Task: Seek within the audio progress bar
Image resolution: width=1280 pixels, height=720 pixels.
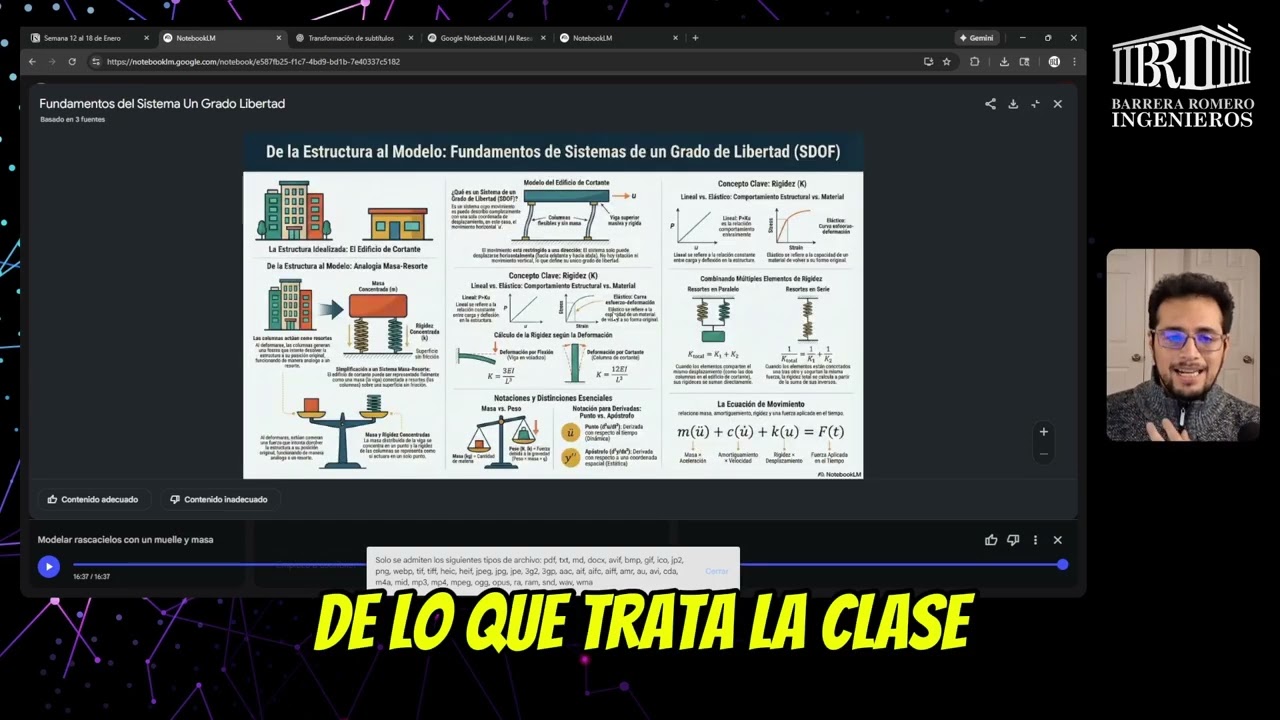Action: (567, 565)
